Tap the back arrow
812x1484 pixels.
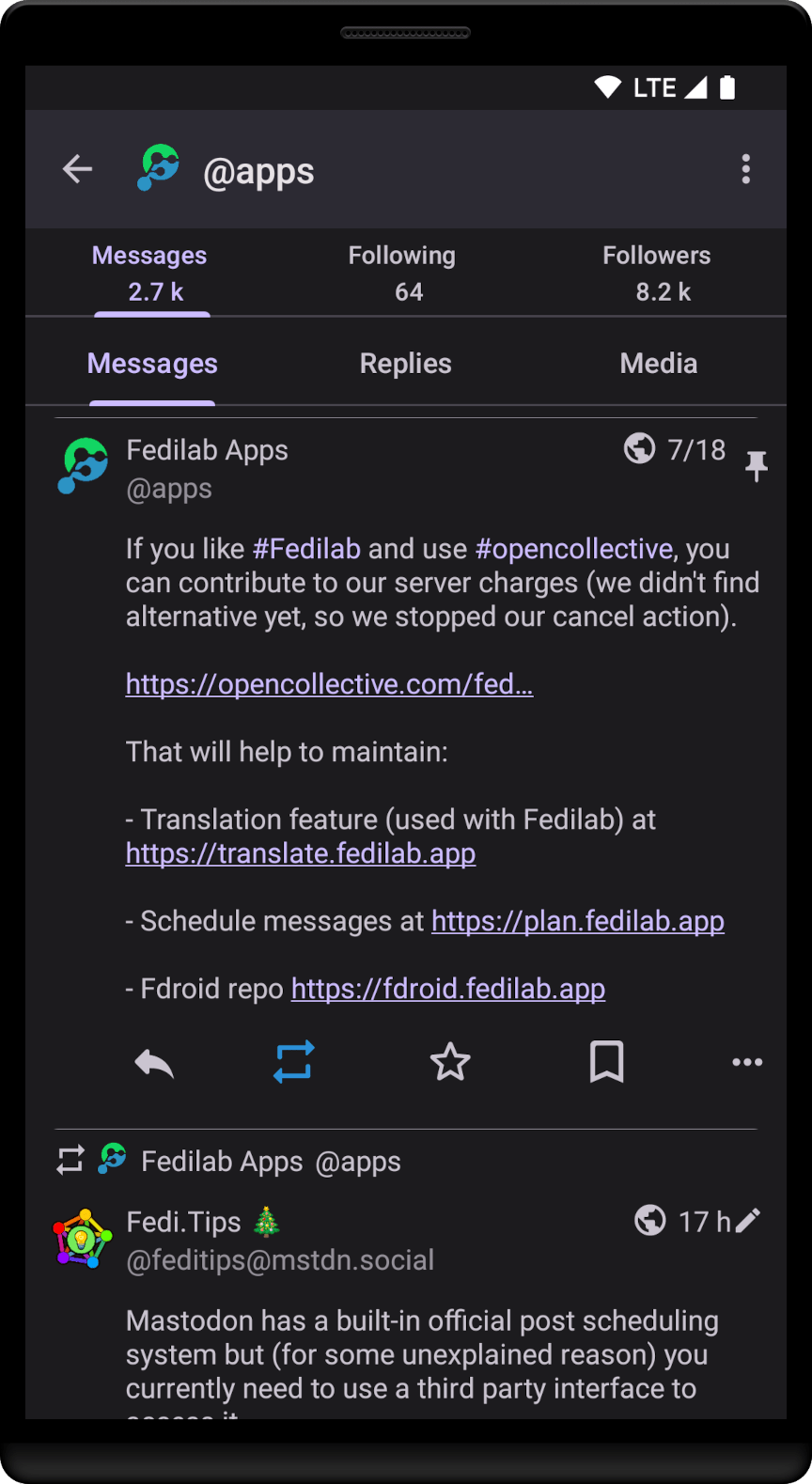77,169
